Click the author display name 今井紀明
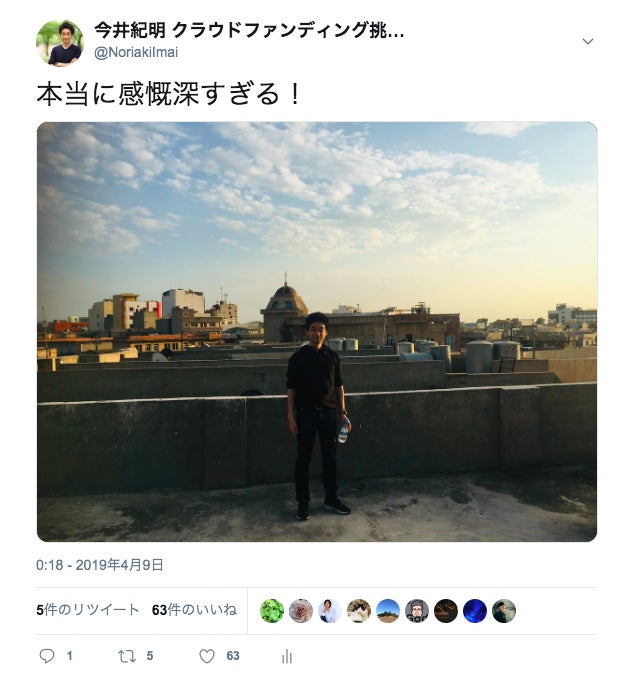This screenshot has height=682, width=630. (x=130, y=30)
